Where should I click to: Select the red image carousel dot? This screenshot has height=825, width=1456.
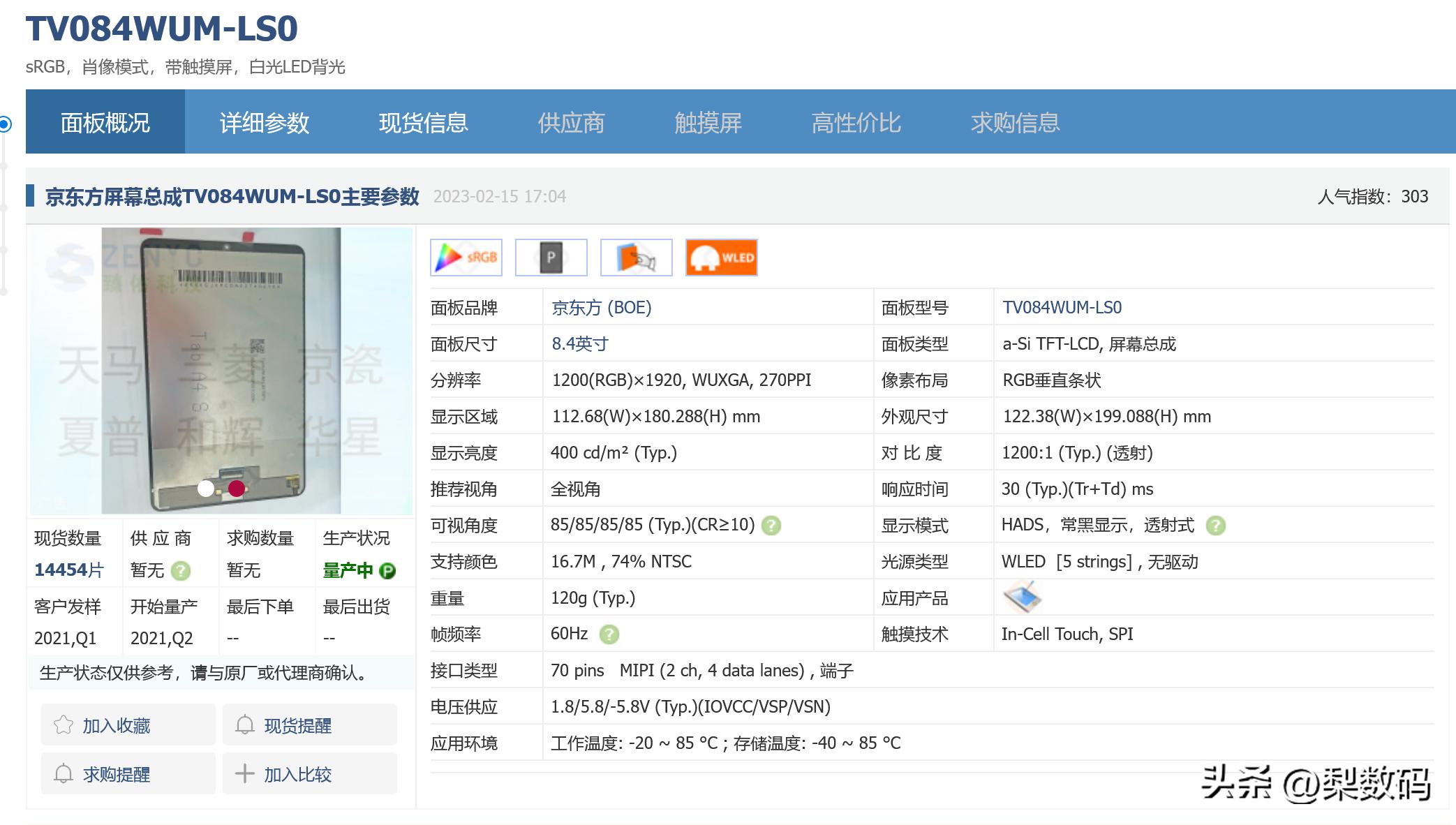pos(237,489)
